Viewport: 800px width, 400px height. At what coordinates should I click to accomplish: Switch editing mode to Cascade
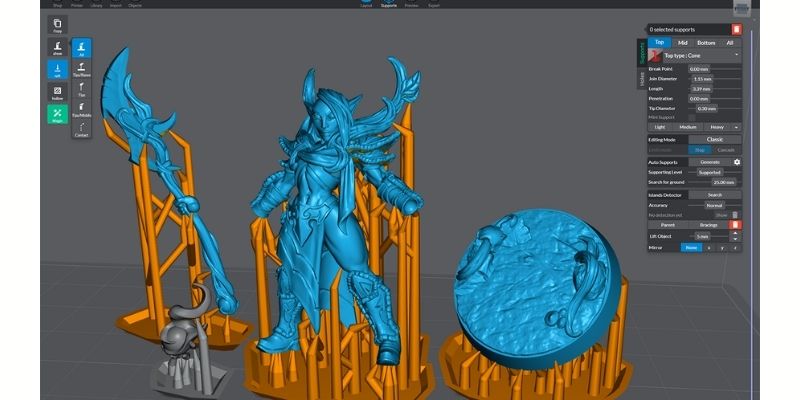(x=727, y=150)
